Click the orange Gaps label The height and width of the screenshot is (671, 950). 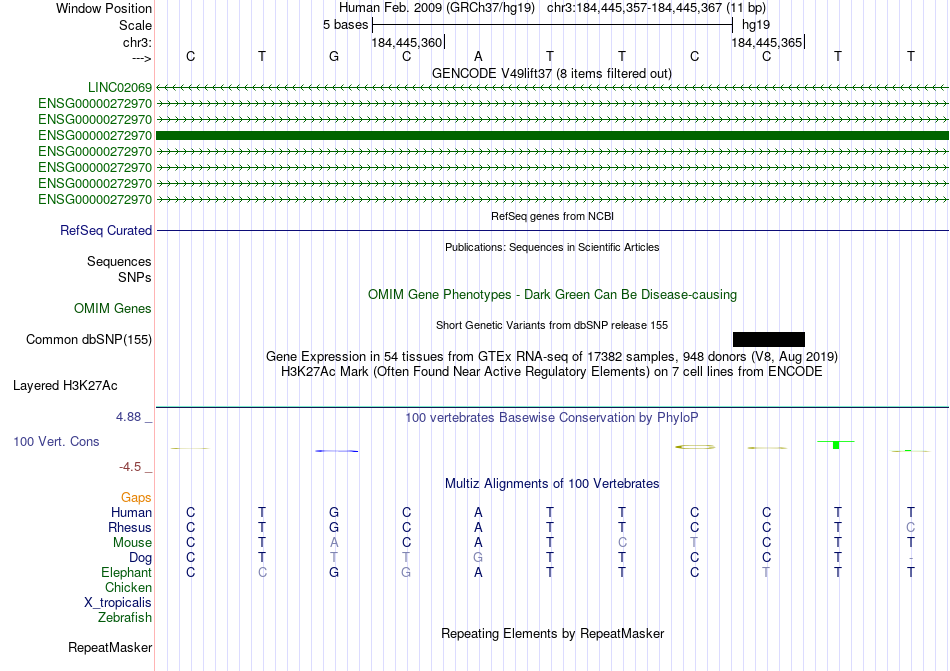pos(136,497)
